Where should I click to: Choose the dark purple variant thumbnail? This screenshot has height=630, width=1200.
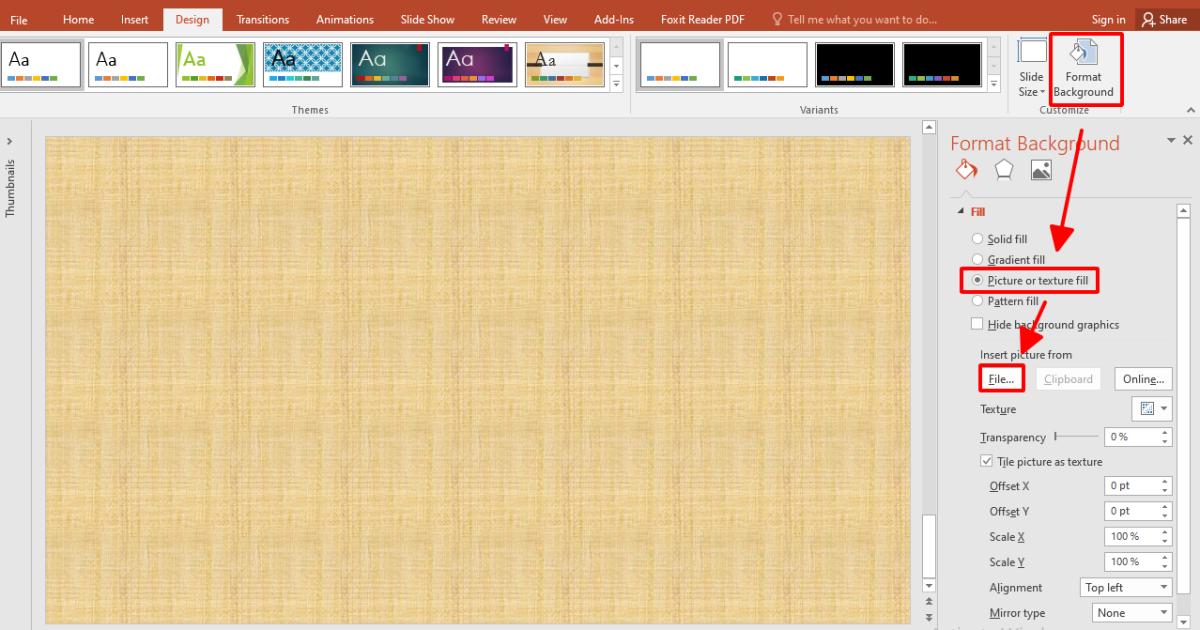(x=477, y=64)
